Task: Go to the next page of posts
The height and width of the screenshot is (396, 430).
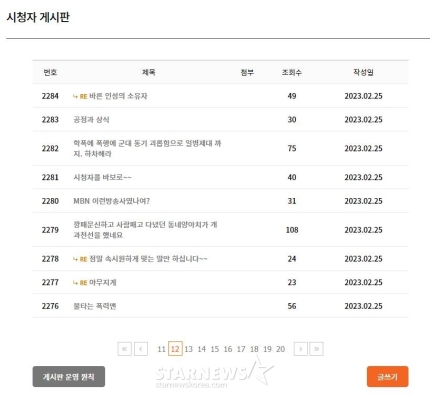Action: point(301,349)
